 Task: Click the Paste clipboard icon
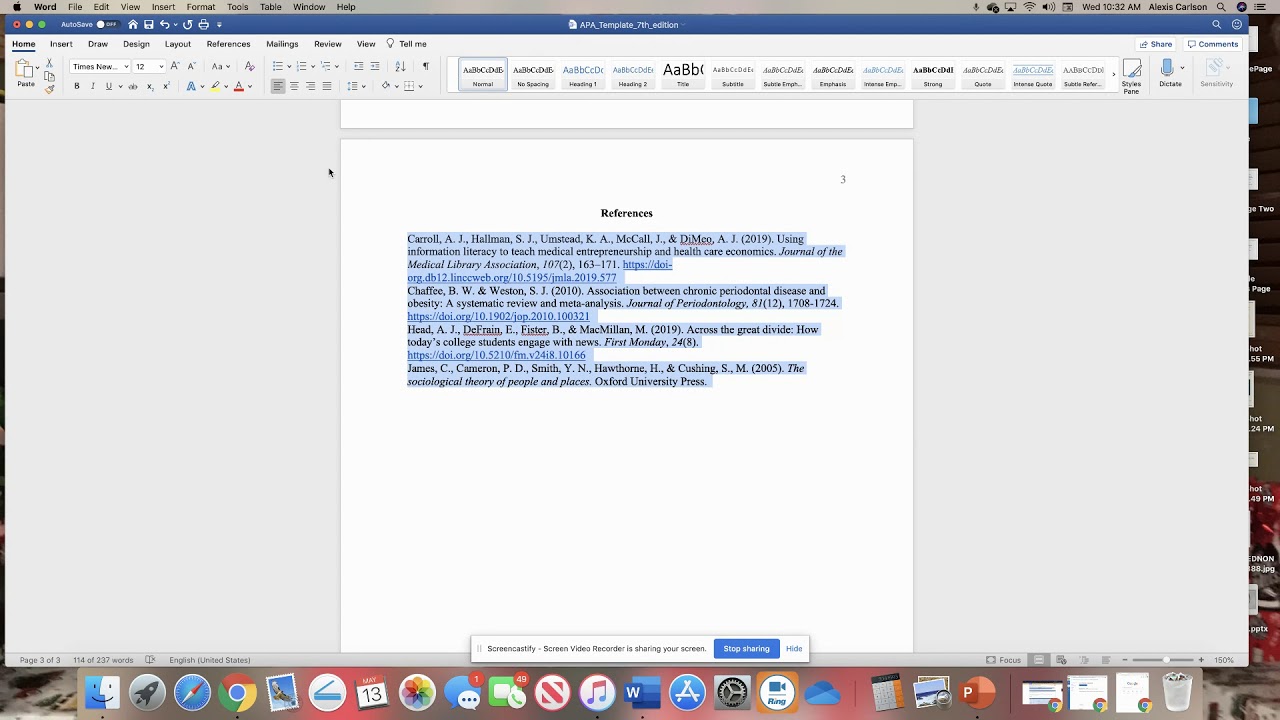tap(24, 70)
